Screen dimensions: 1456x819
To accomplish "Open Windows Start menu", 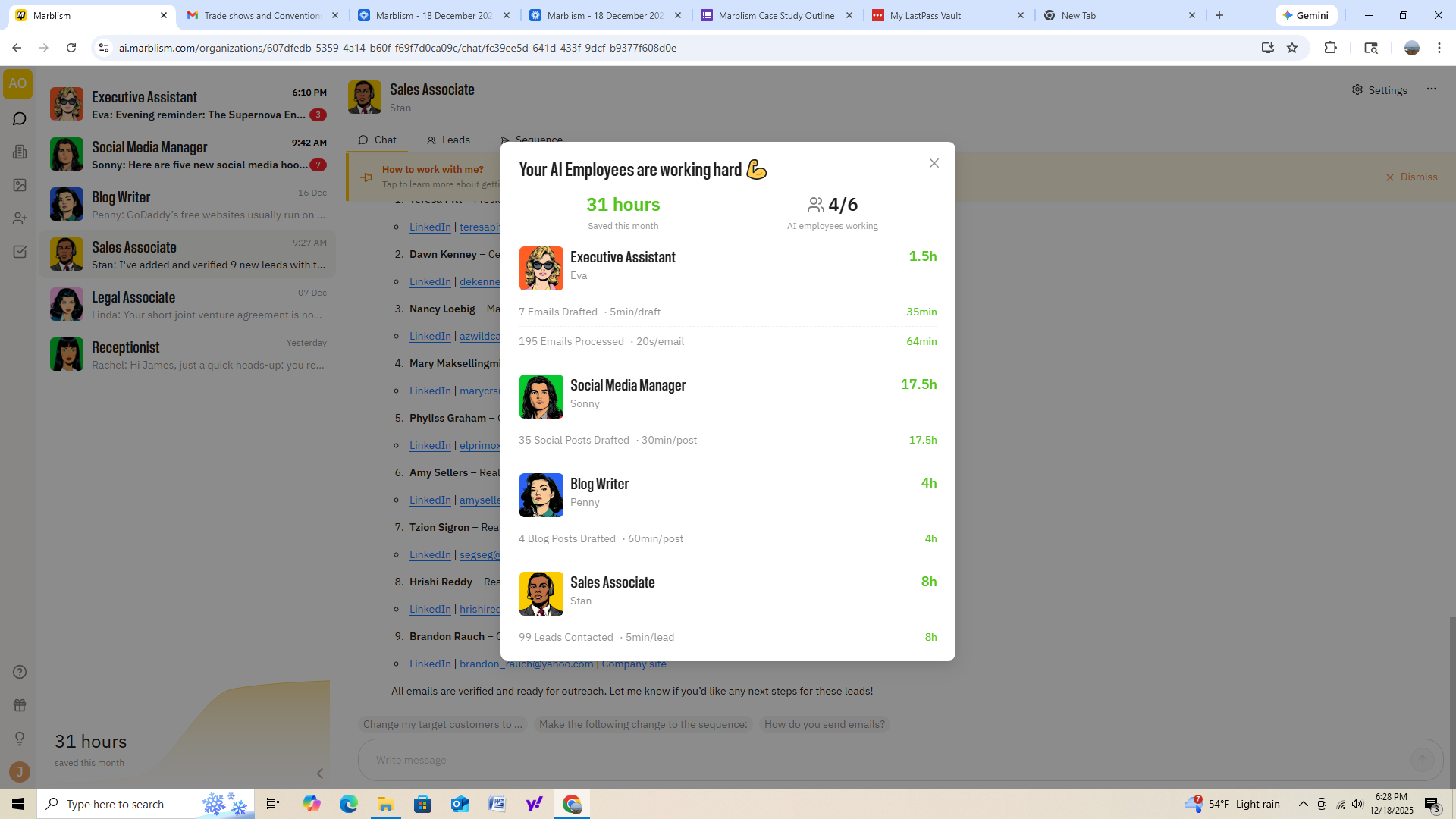I will point(18,804).
